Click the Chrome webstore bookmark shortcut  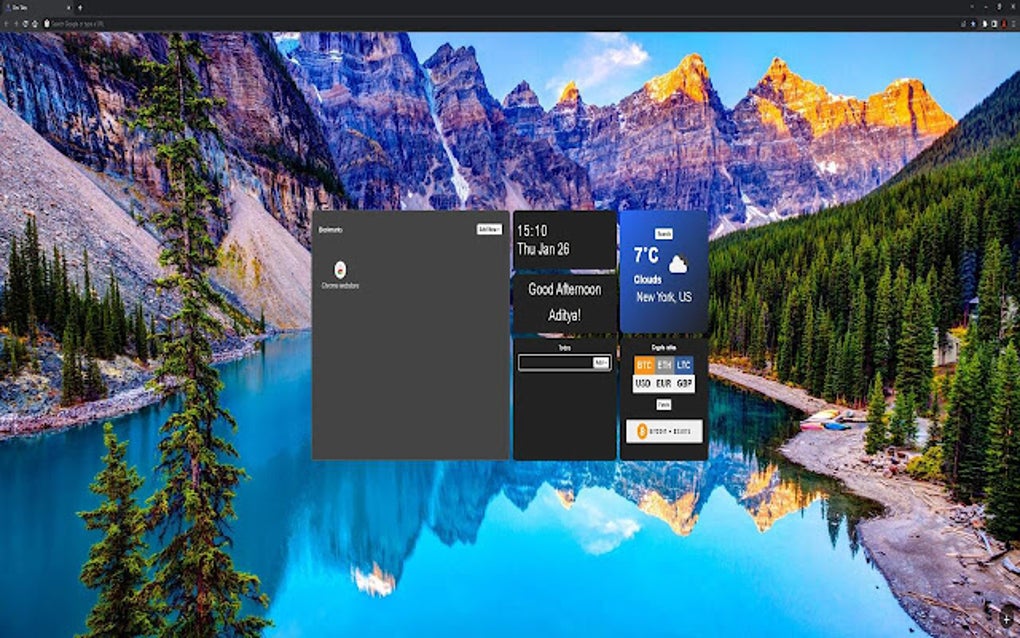pyautogui.click(x=341, y=270)
